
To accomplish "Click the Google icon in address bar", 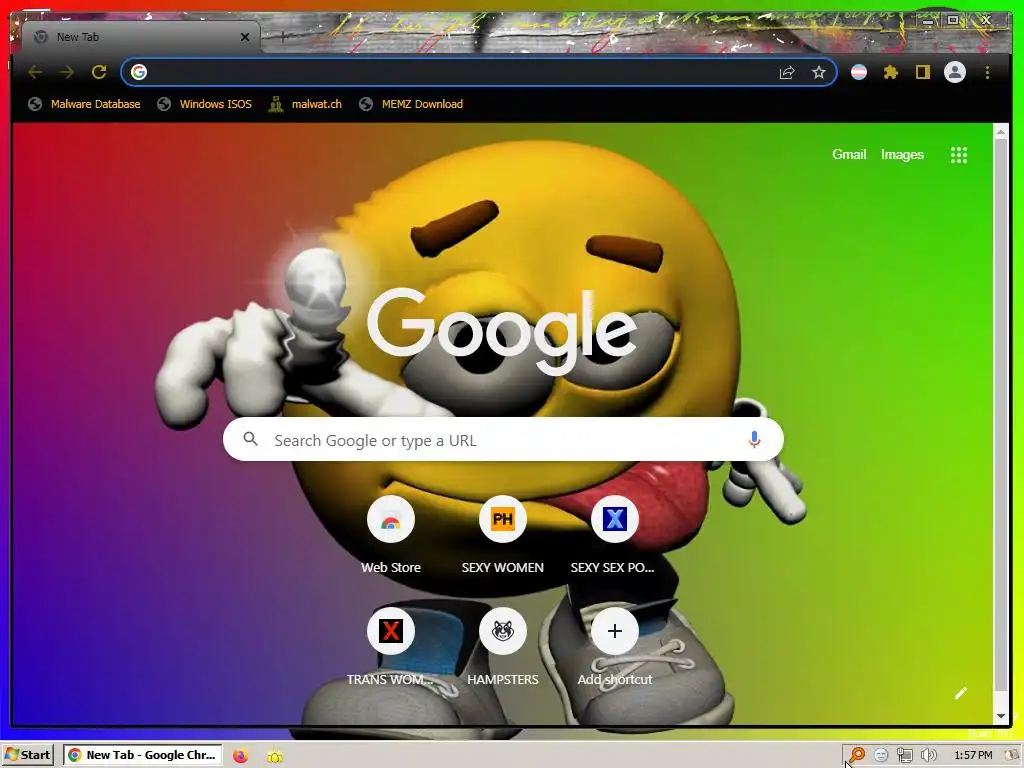I will click(x=138, y=72).
